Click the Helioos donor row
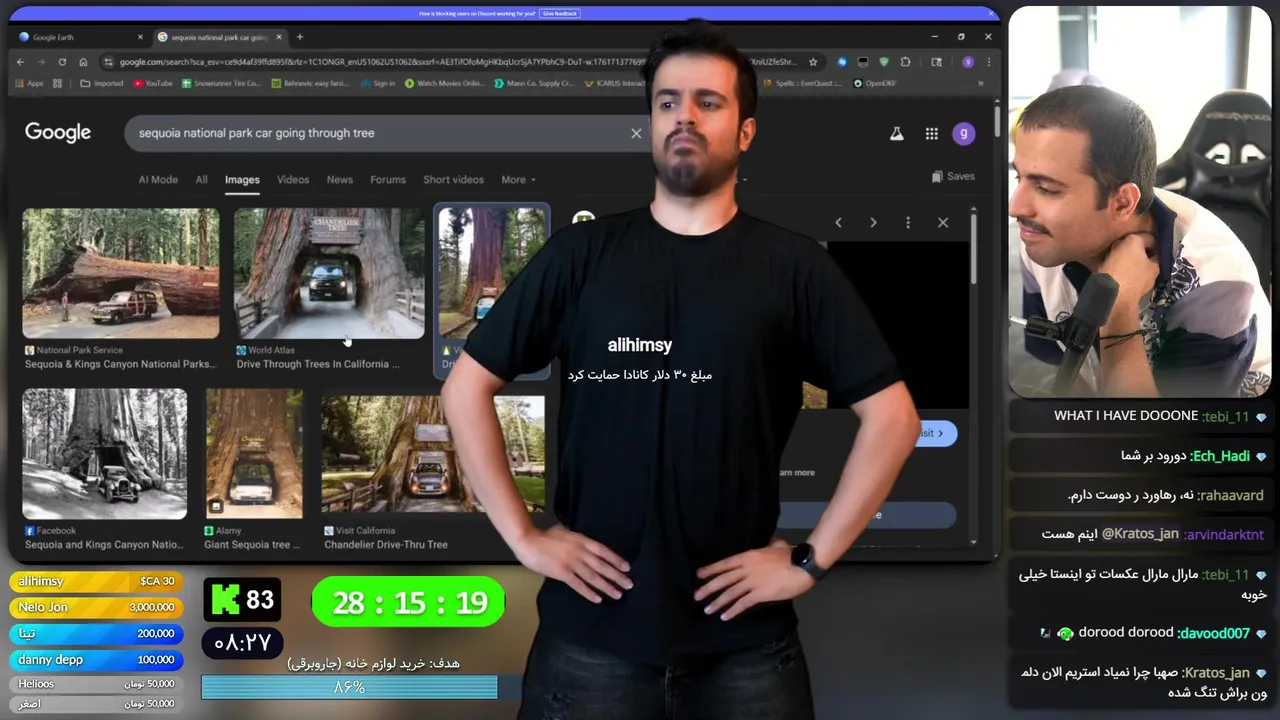Viewport: 1280px width, 720px height. pos(97,684)
